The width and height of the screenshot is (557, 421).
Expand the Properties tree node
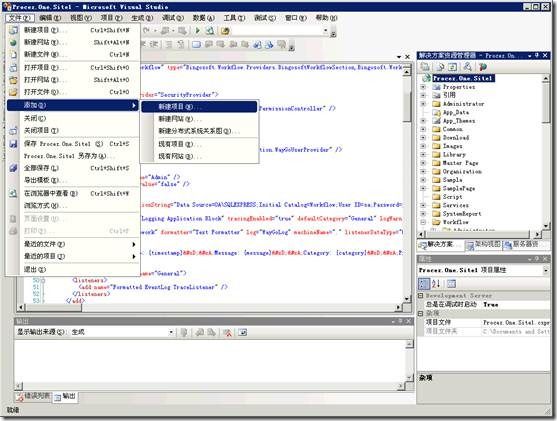[x=423, y=87]
